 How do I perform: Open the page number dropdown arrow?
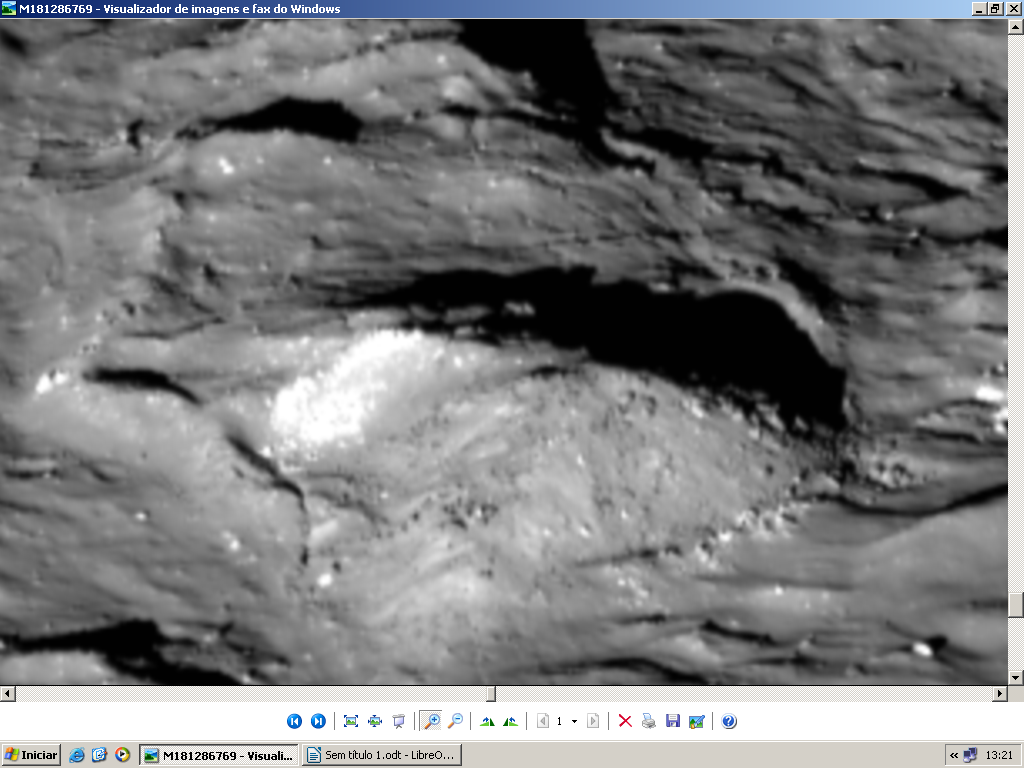(x=574, y=721)
